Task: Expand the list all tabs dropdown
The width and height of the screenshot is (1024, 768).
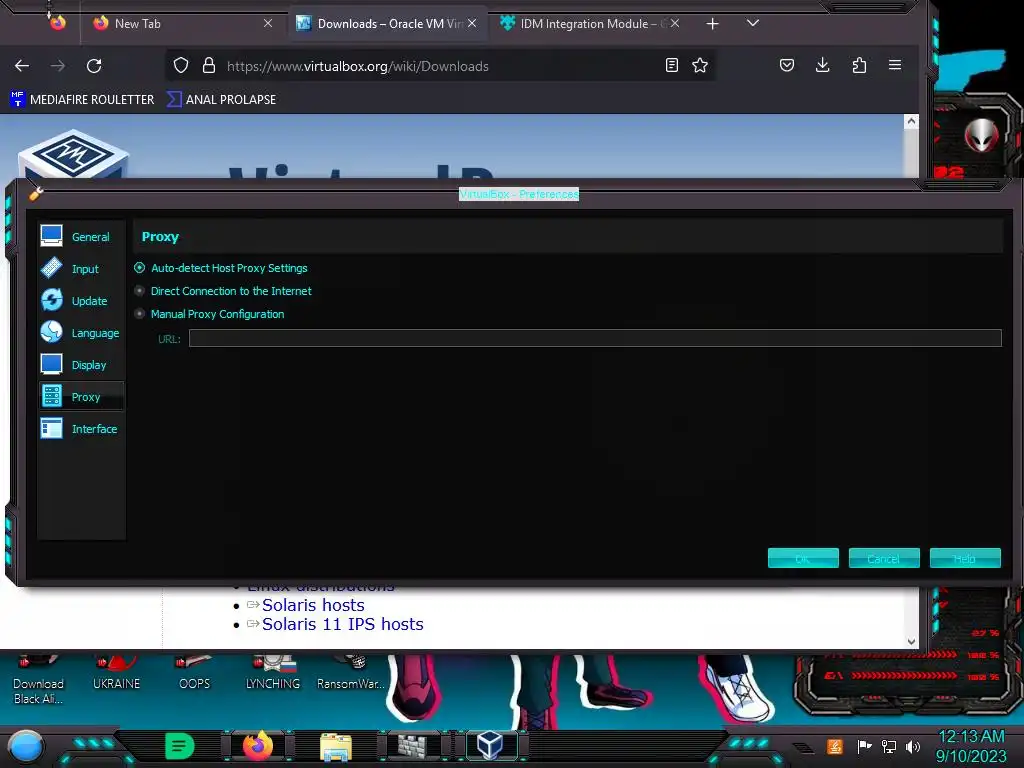Action: click(x=752, y=24)
